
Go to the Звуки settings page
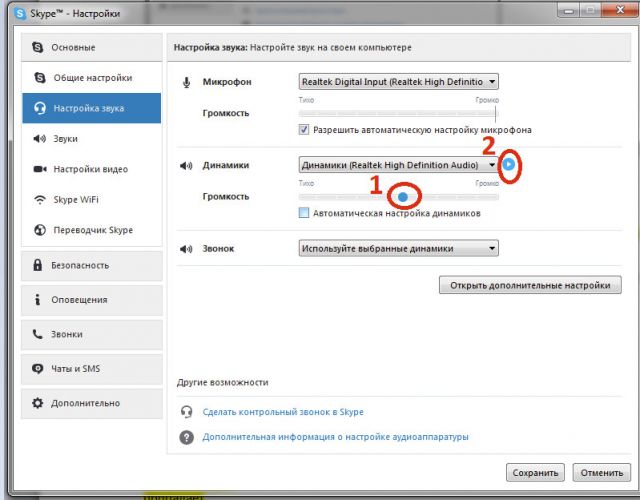[x=92, y=139]
